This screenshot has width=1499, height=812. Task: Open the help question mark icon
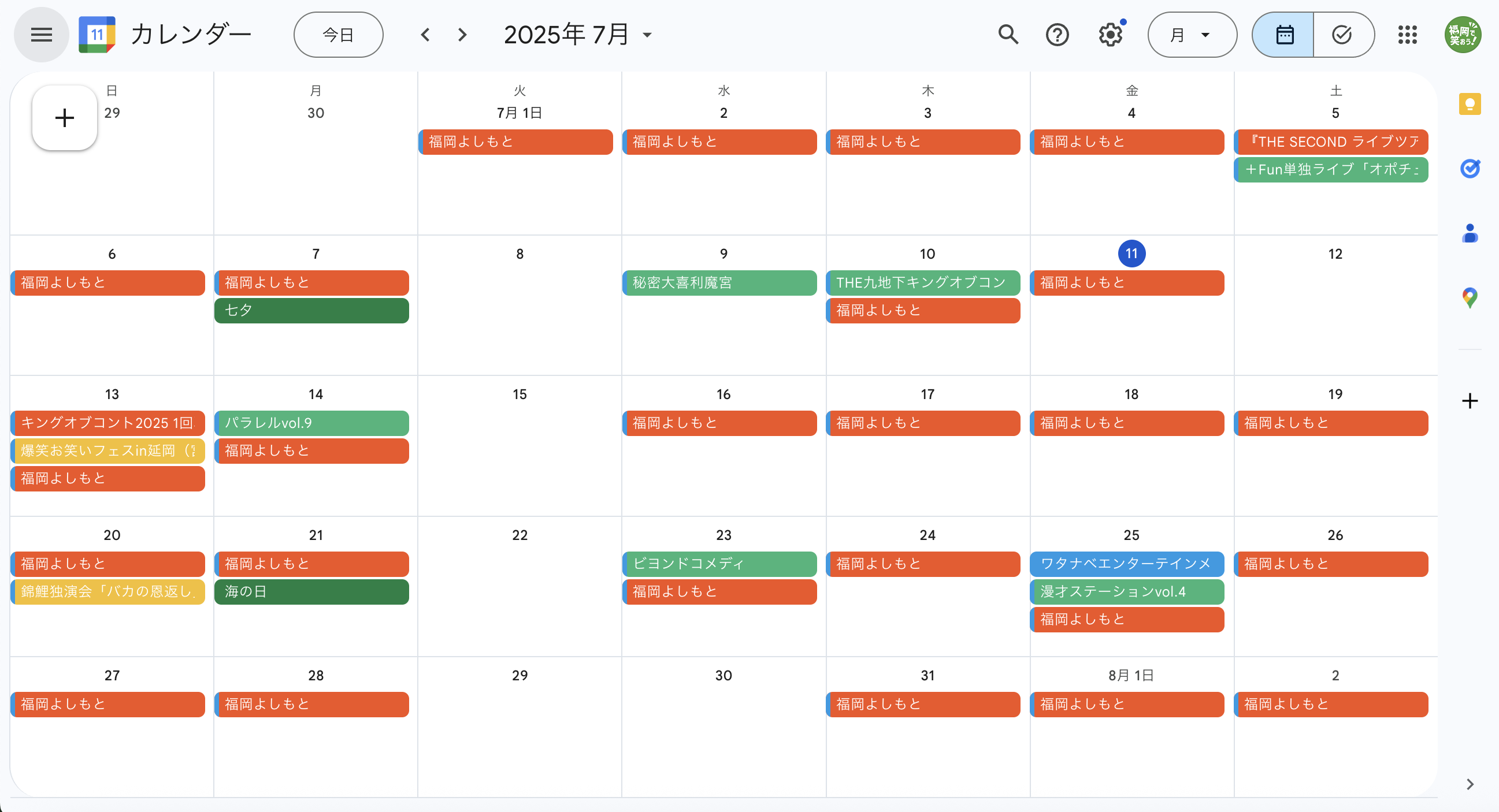click(x=1057, y=35)
